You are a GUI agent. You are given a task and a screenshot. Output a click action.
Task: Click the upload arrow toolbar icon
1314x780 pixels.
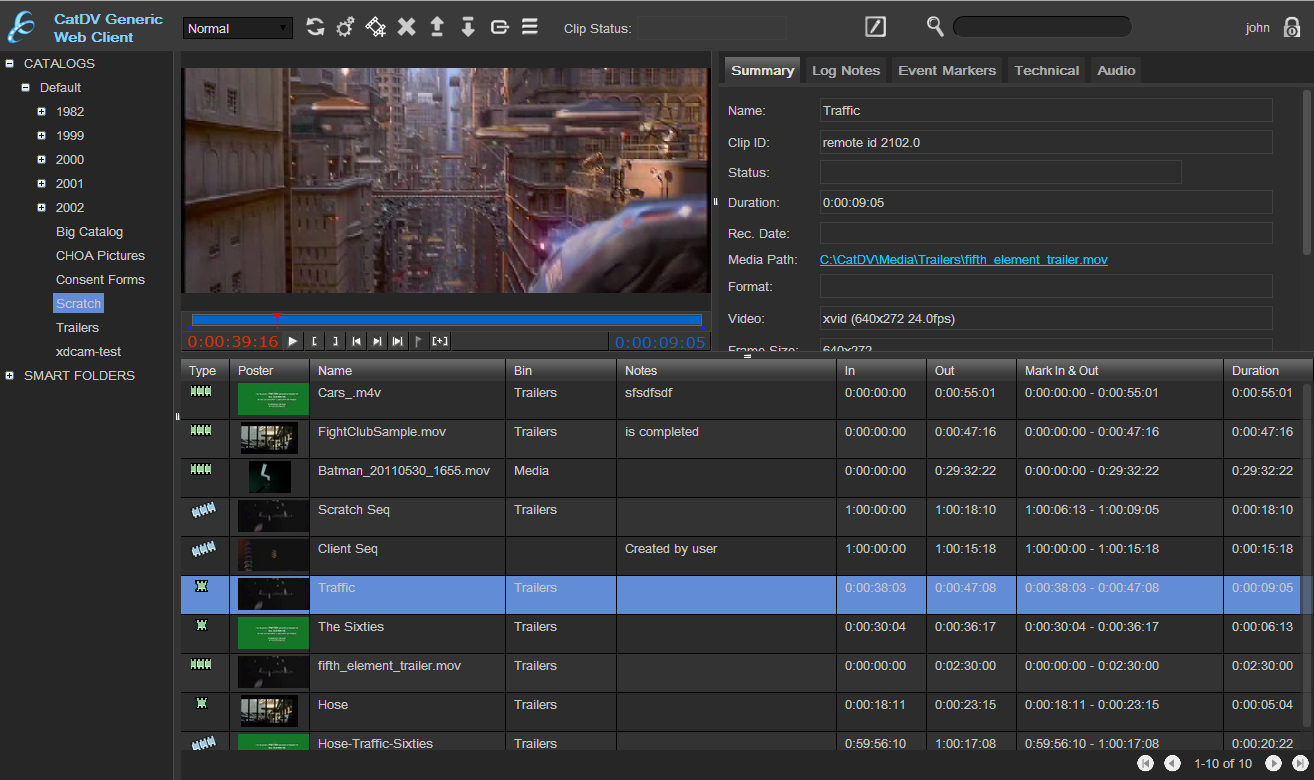437,27
